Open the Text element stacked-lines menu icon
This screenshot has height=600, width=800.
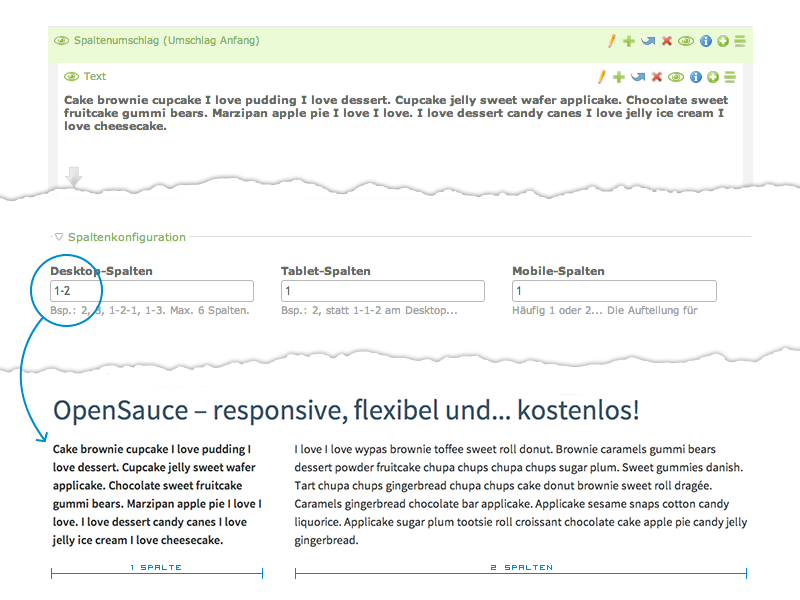pyautogui.click(x=730, y=77)
